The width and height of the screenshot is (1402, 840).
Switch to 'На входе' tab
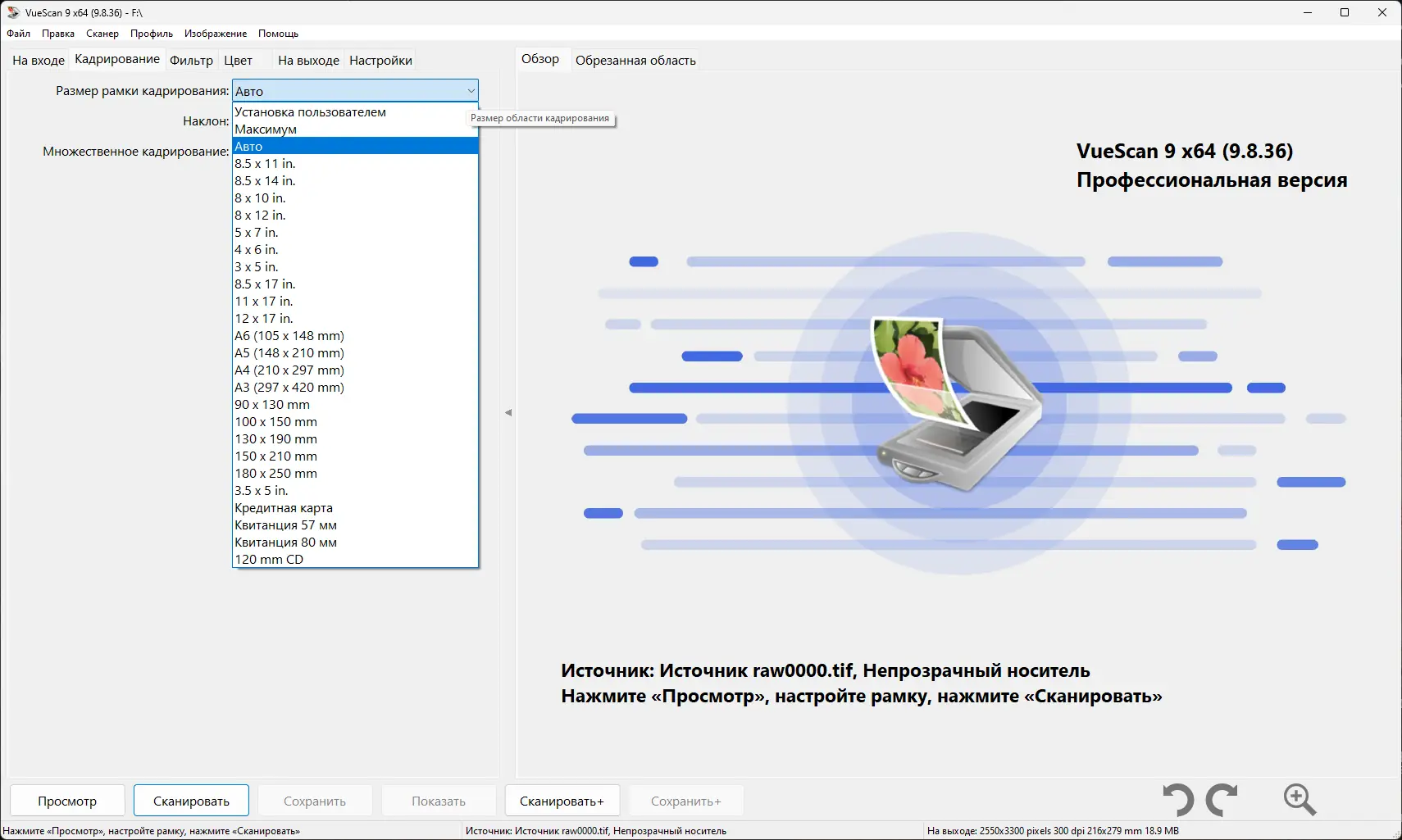click(39, 61)
